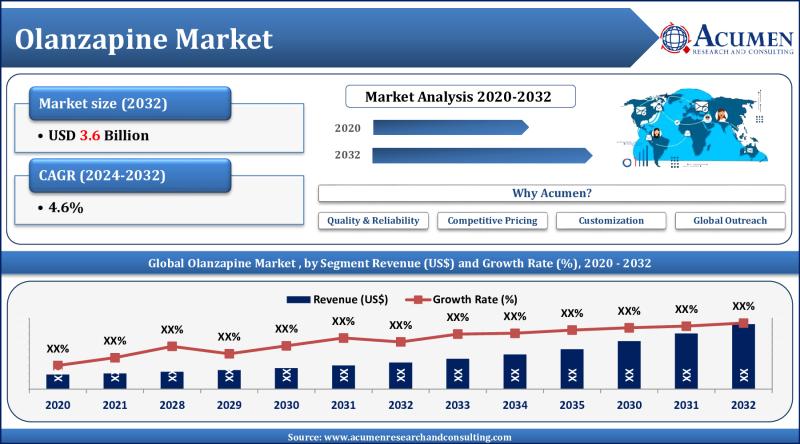Click the Quality & Reliability button
The width and height of the screenshot is (800, 444).
(373, 220)
